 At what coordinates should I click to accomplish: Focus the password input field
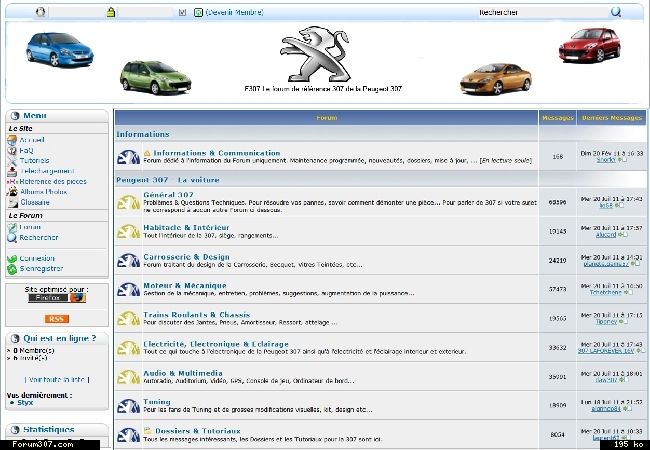coord(145,12)
